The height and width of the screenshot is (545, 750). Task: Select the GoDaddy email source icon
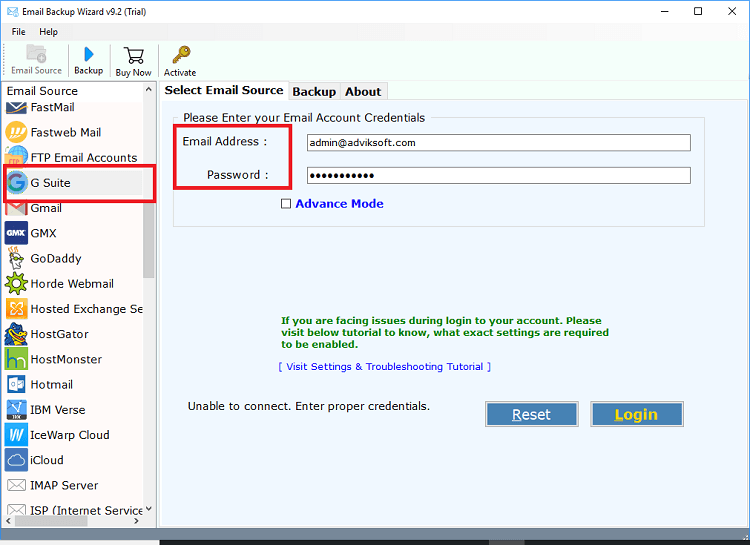[x=16, y=258]
